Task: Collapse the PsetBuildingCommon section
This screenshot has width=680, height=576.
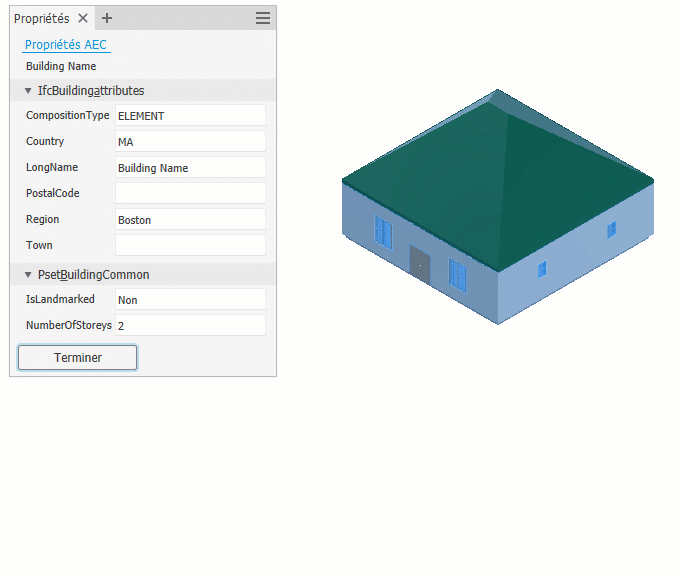Action: coord(28,275)
